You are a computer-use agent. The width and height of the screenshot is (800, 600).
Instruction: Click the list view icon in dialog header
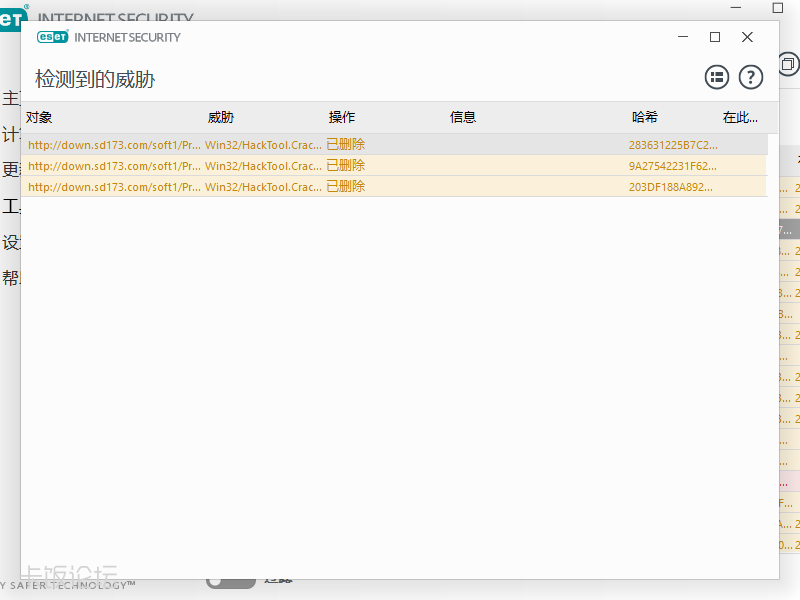[716, 77]
